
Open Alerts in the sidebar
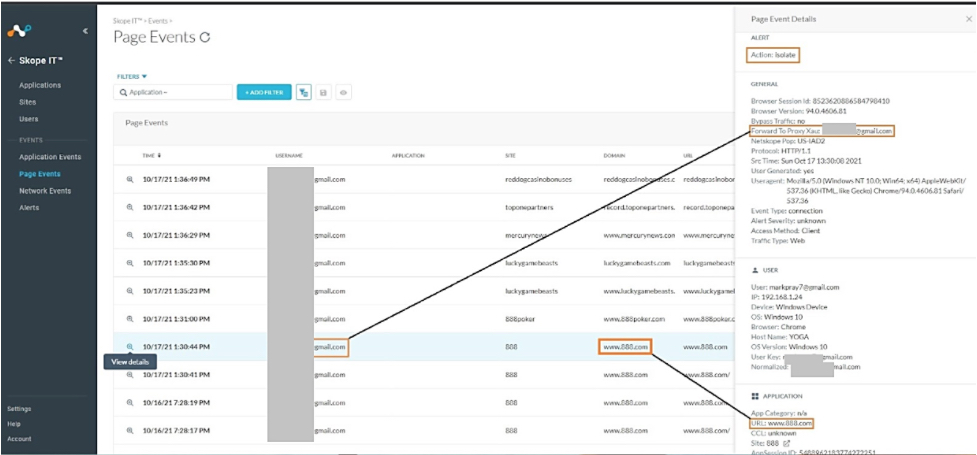[29, 208]
